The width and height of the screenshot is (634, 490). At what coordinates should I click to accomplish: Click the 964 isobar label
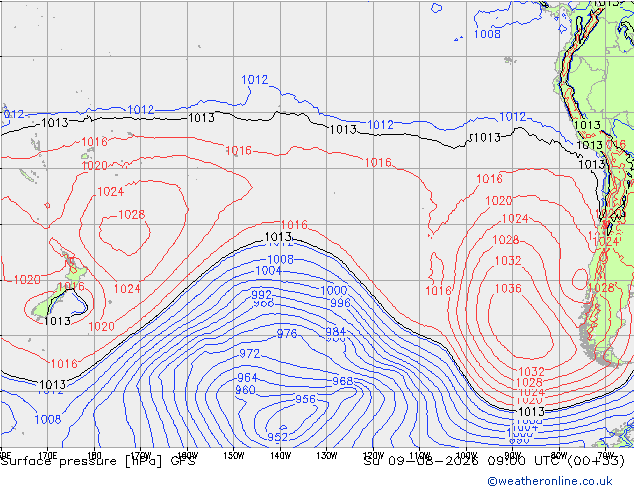pos(247,378)
